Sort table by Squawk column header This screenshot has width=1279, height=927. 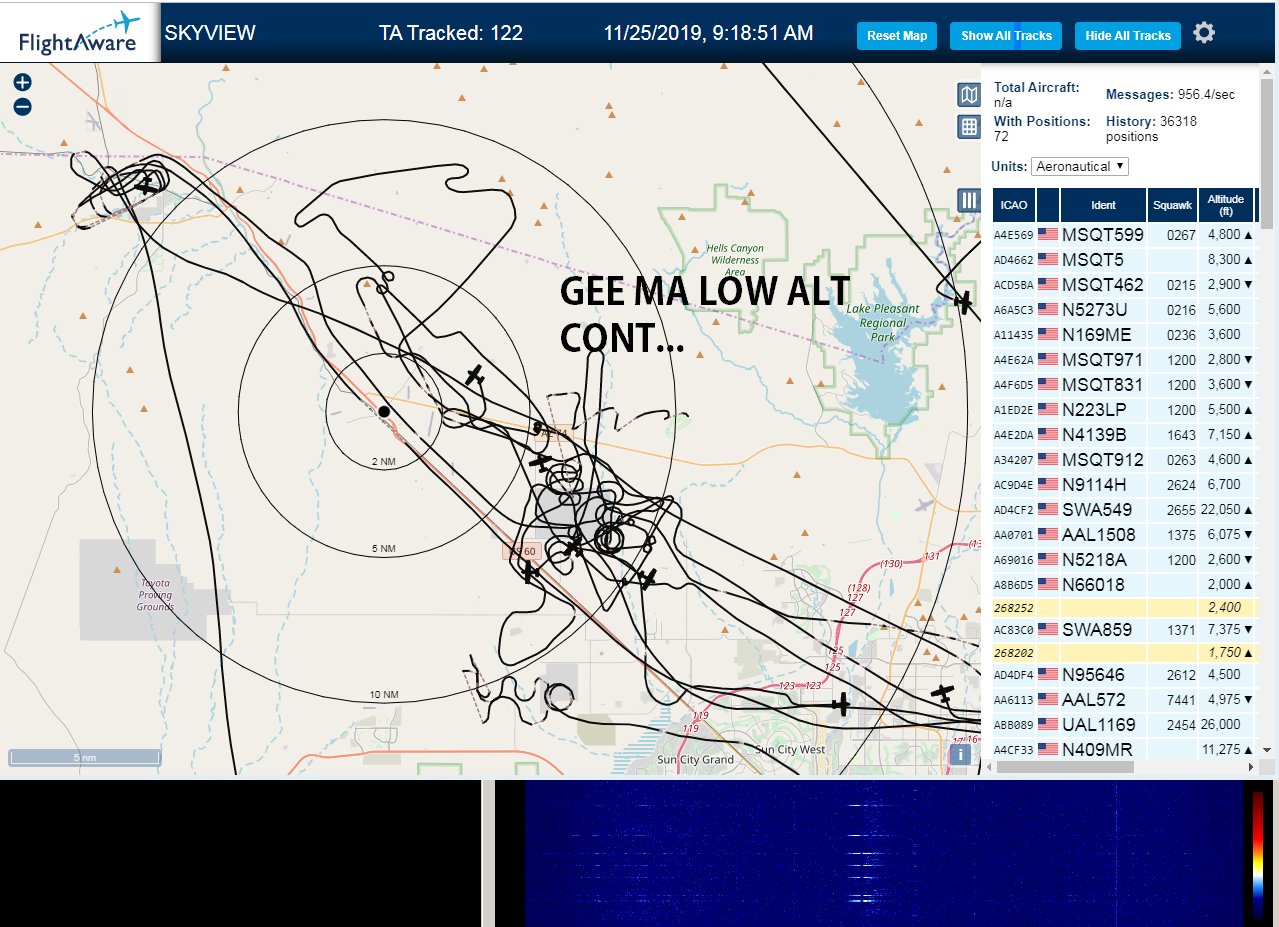click(x=1172, y=205)
